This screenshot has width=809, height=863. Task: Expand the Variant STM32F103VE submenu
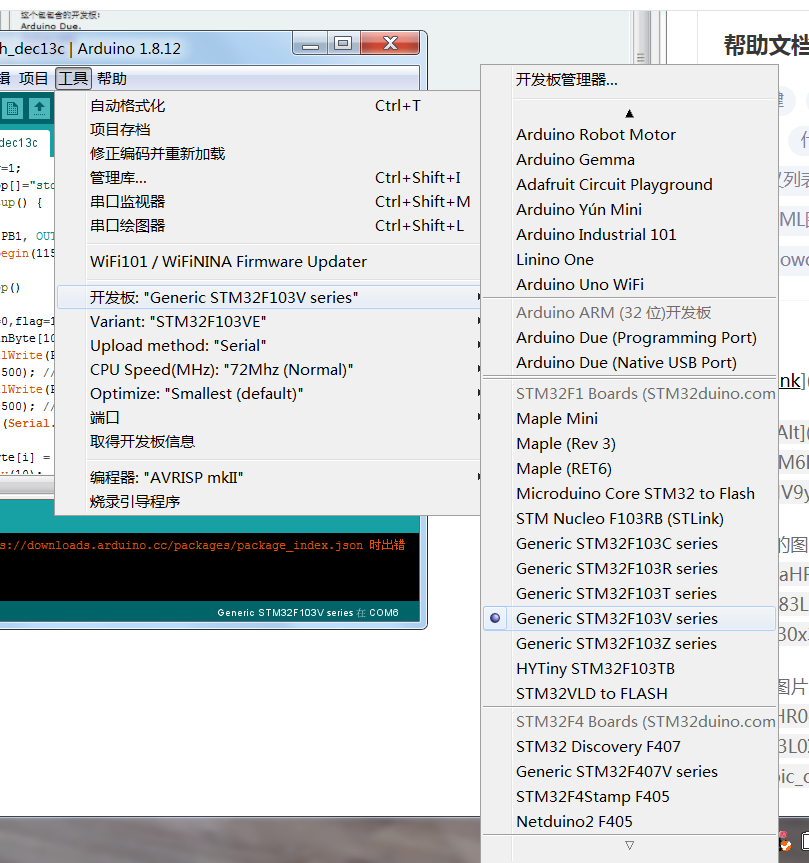pyautogui.click(x=268, y=321)
